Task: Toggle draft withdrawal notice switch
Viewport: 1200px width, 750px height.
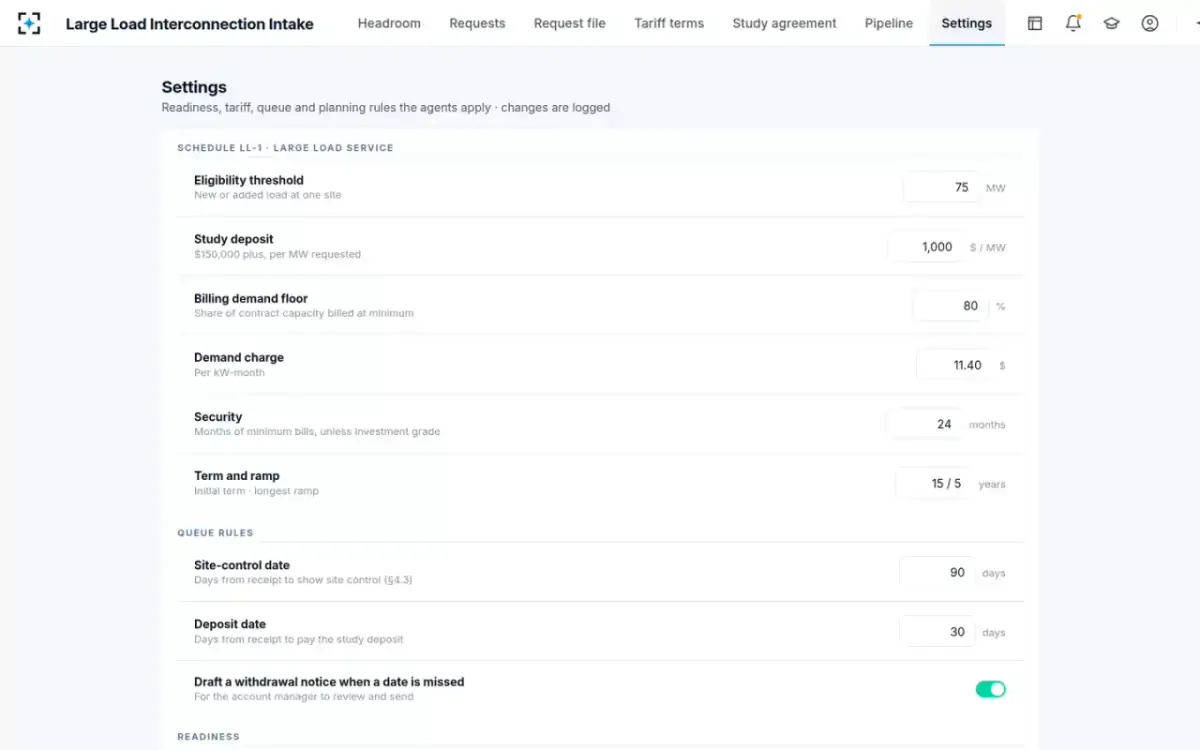Action: pyautogui.click(x=990, y=689)
